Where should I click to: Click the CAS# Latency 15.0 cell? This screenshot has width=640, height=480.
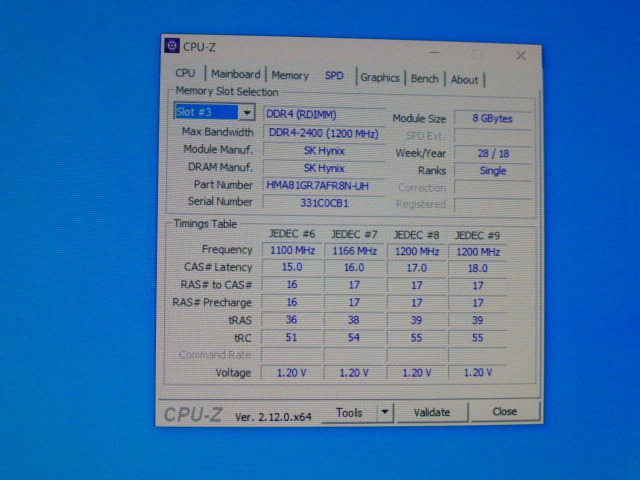pos(292,267)
